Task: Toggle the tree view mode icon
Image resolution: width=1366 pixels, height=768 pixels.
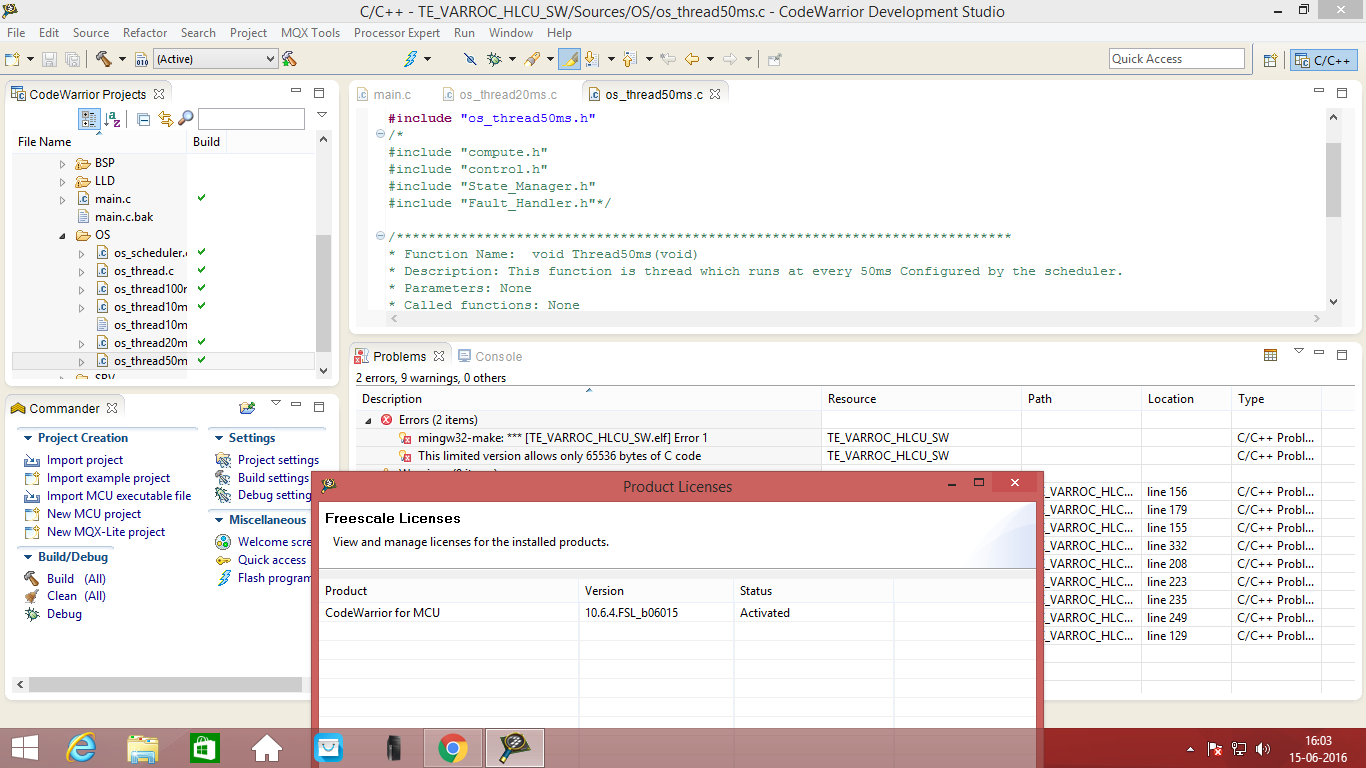Action: click(89, 119)
